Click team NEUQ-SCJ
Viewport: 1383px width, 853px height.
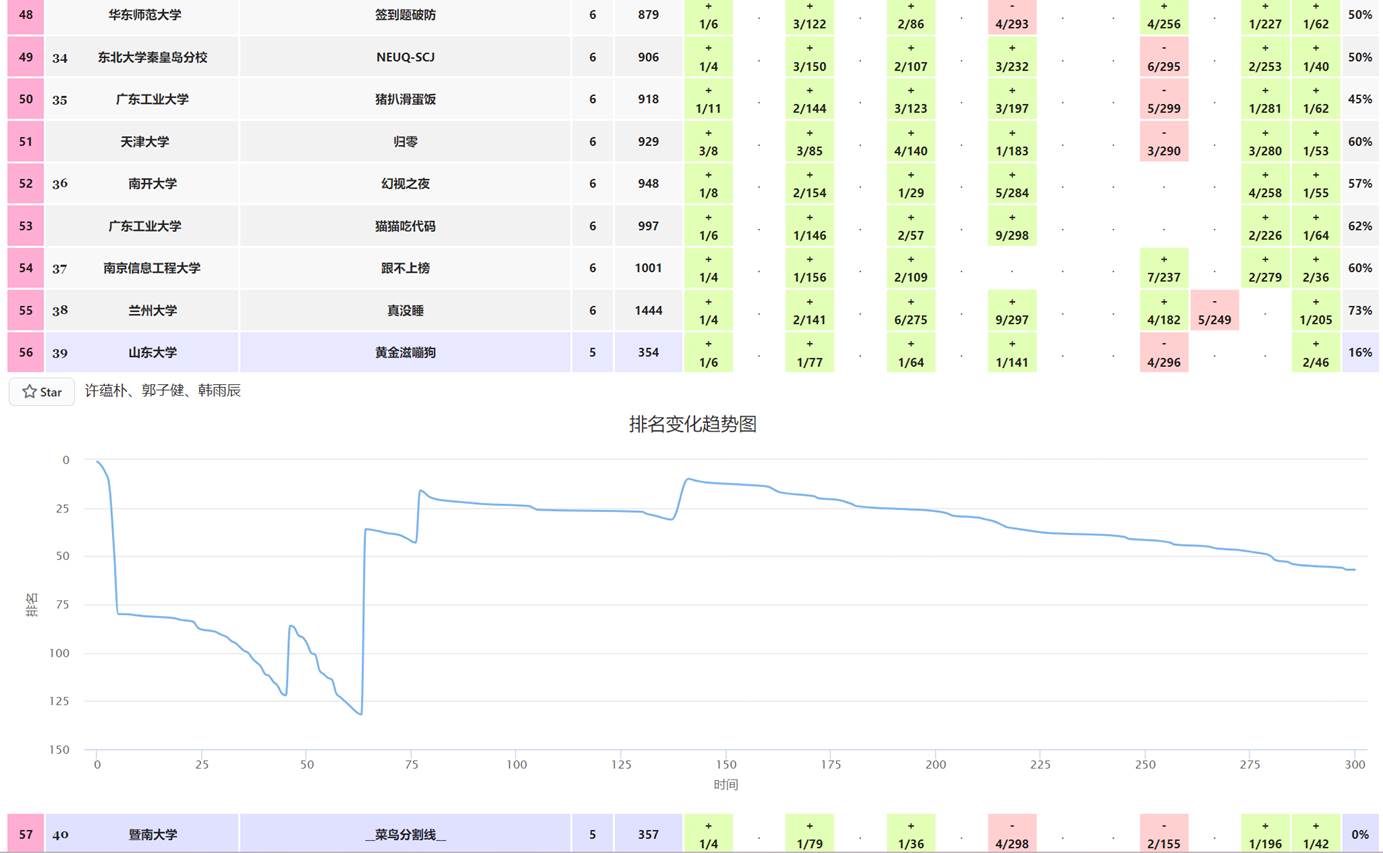[x=405, y=57]
